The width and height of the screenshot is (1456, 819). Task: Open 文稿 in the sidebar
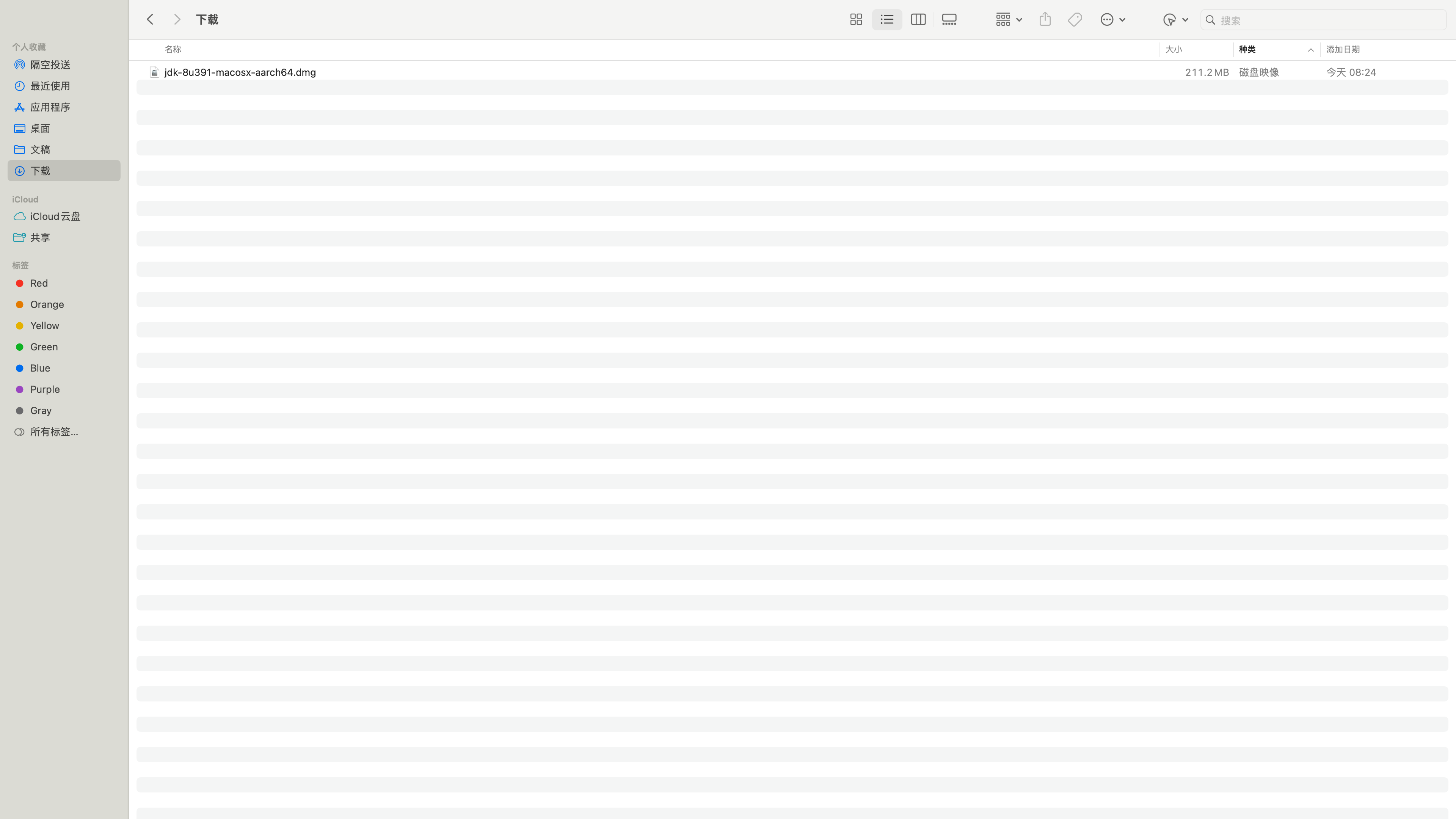[x=64, y=150]
